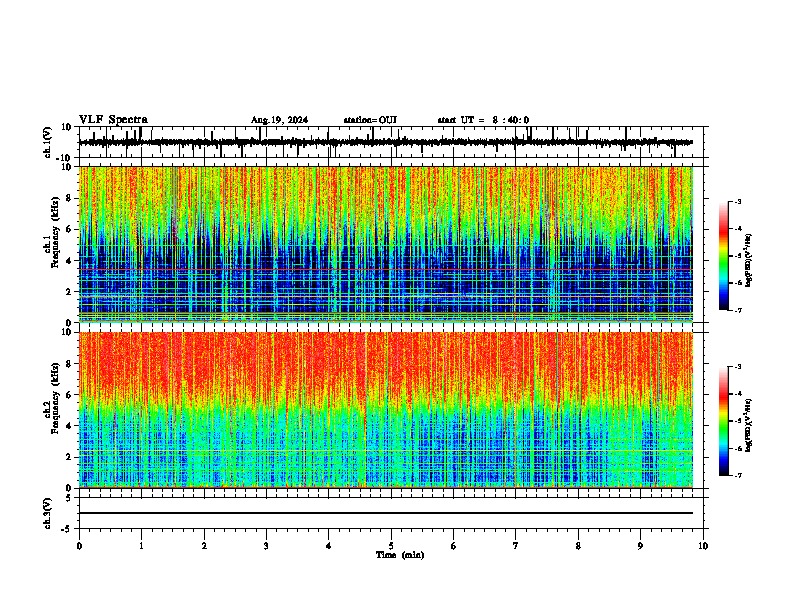Click the ch.1 color bar 'log(PSD)' label
This screenshot has width=792, height=612.
(749, 260)
